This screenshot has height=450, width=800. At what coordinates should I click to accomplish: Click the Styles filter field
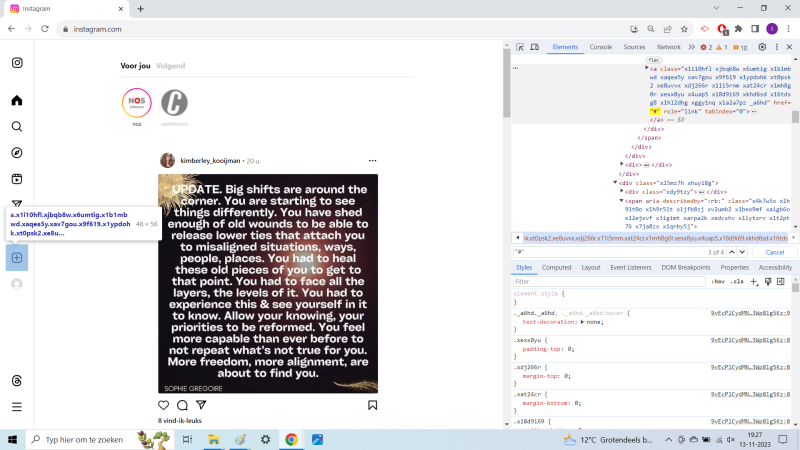pos(609,282)
